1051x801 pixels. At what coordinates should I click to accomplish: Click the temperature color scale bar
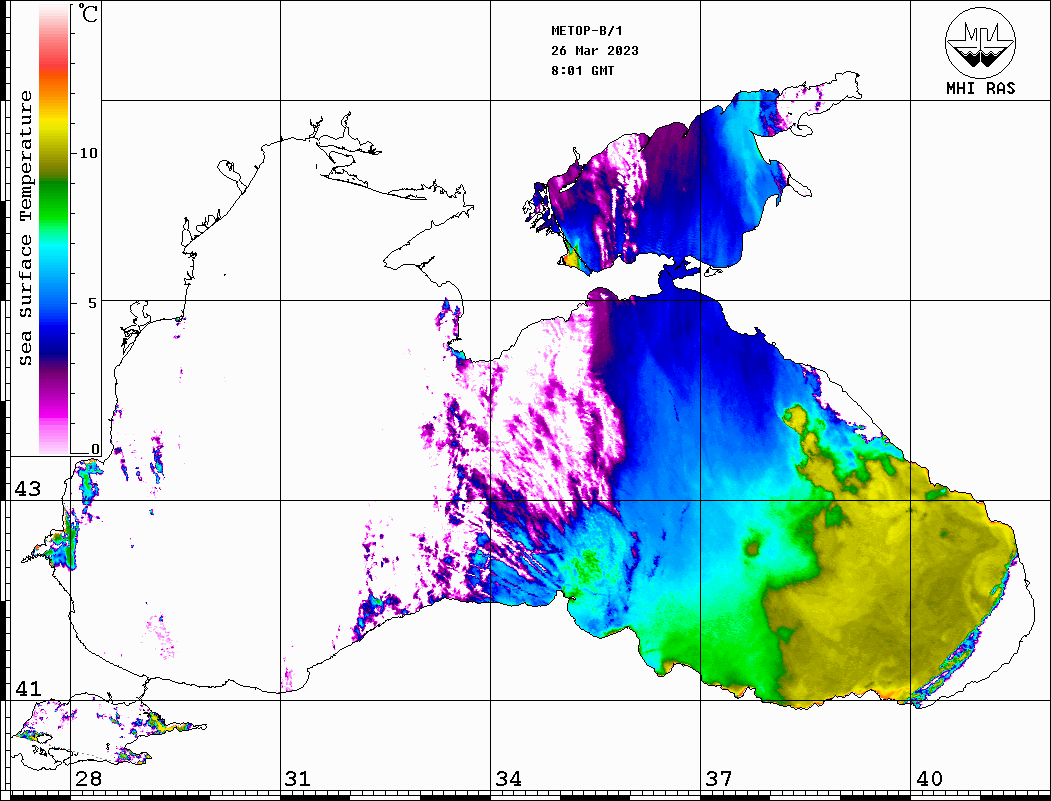(x=54, y=229)
